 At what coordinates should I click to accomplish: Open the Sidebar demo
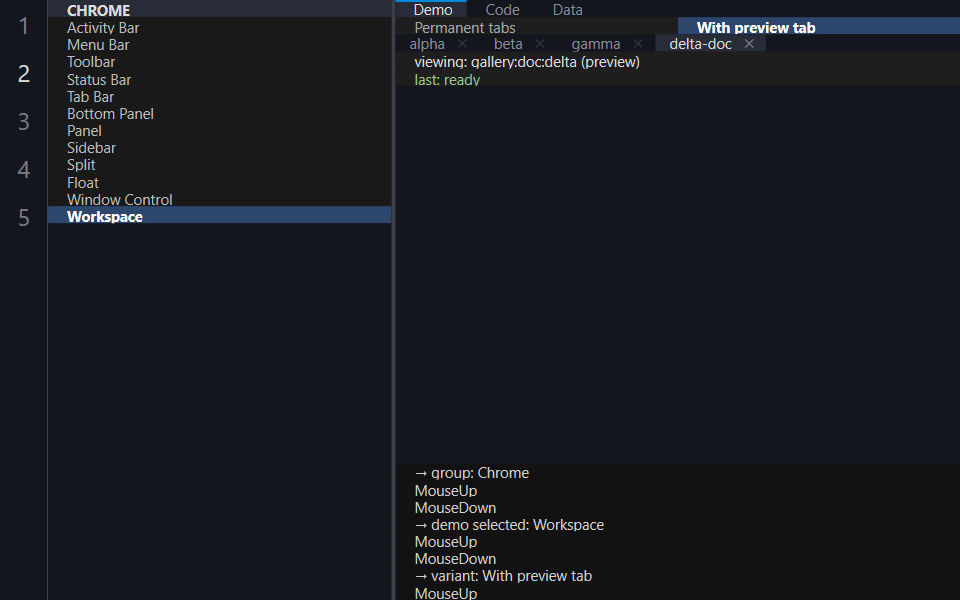tap(219, 148)
